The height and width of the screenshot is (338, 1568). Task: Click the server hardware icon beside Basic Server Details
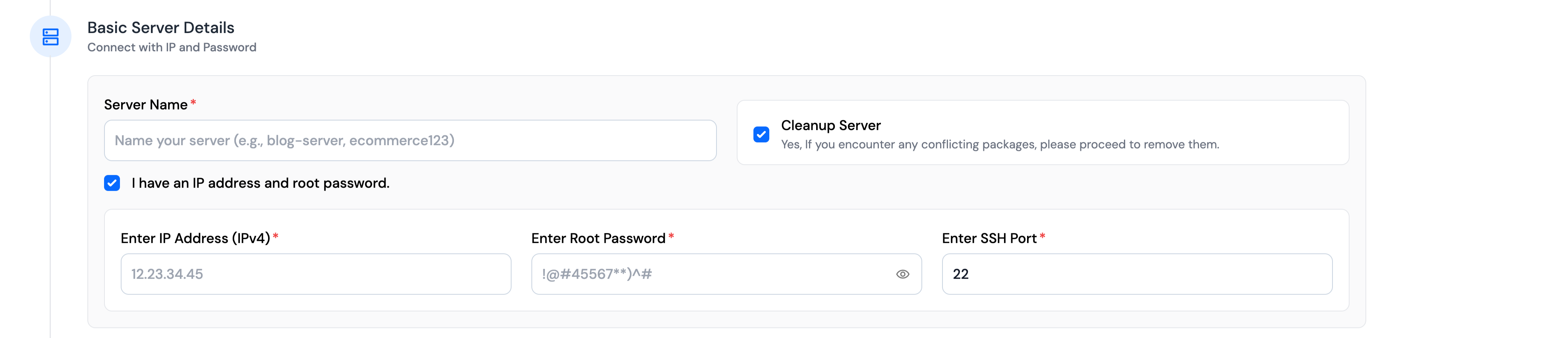point(50,37)
